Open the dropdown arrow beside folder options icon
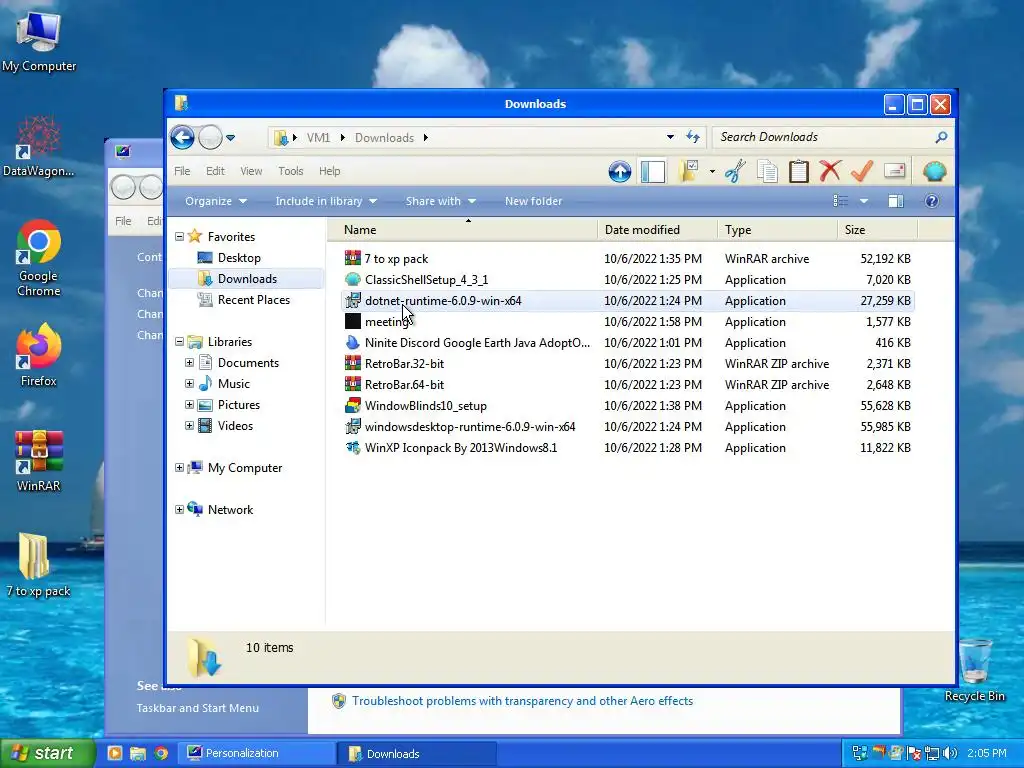 click(712, 172)
